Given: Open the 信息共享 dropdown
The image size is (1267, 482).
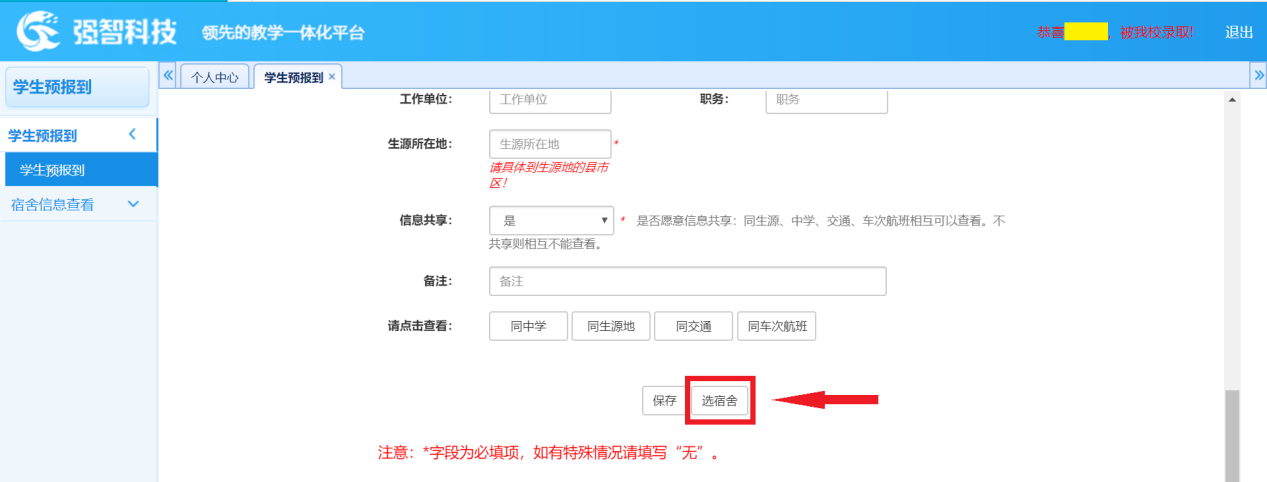Looking at the screenshot, I should (x=551, y=220).
